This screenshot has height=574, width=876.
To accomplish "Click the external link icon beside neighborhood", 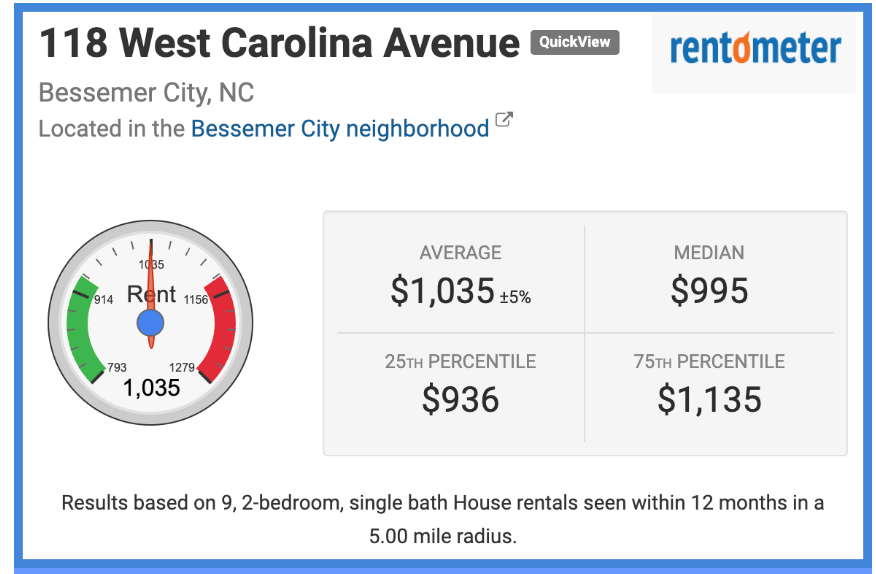I will (504, 120).
